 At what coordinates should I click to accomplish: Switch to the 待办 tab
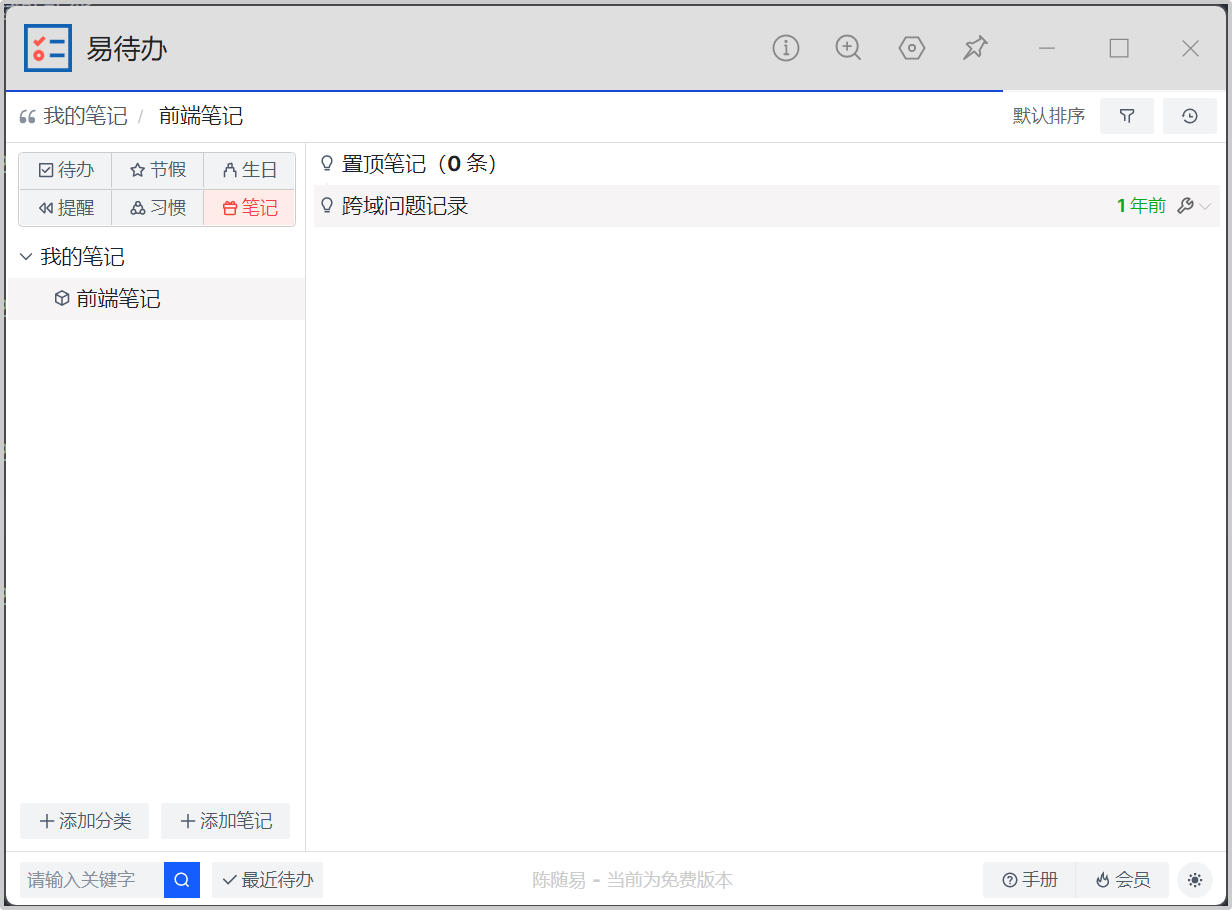pyautogui.click(x=65, y=170)
